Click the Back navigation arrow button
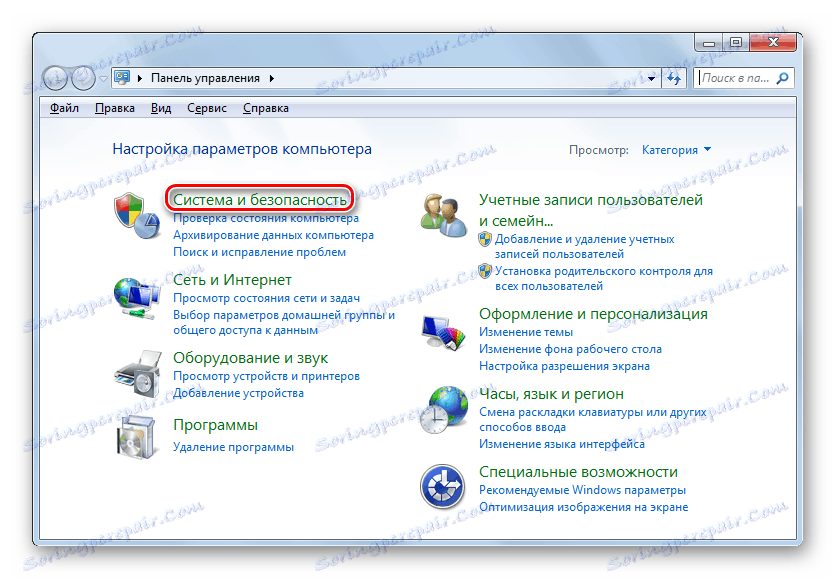836x579 pixels. pos(55,78)
